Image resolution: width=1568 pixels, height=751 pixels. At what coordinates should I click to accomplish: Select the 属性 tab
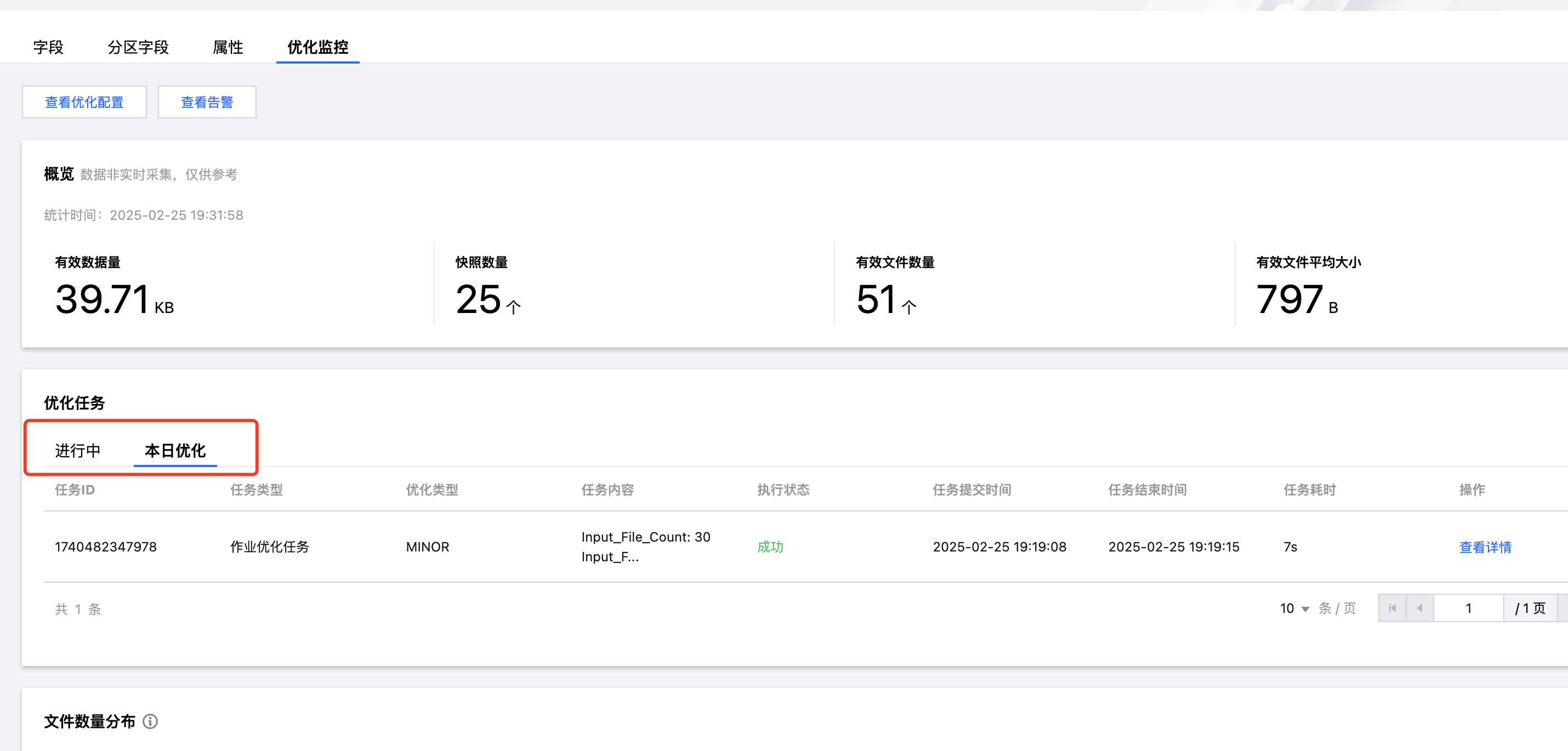pos(228,47)
